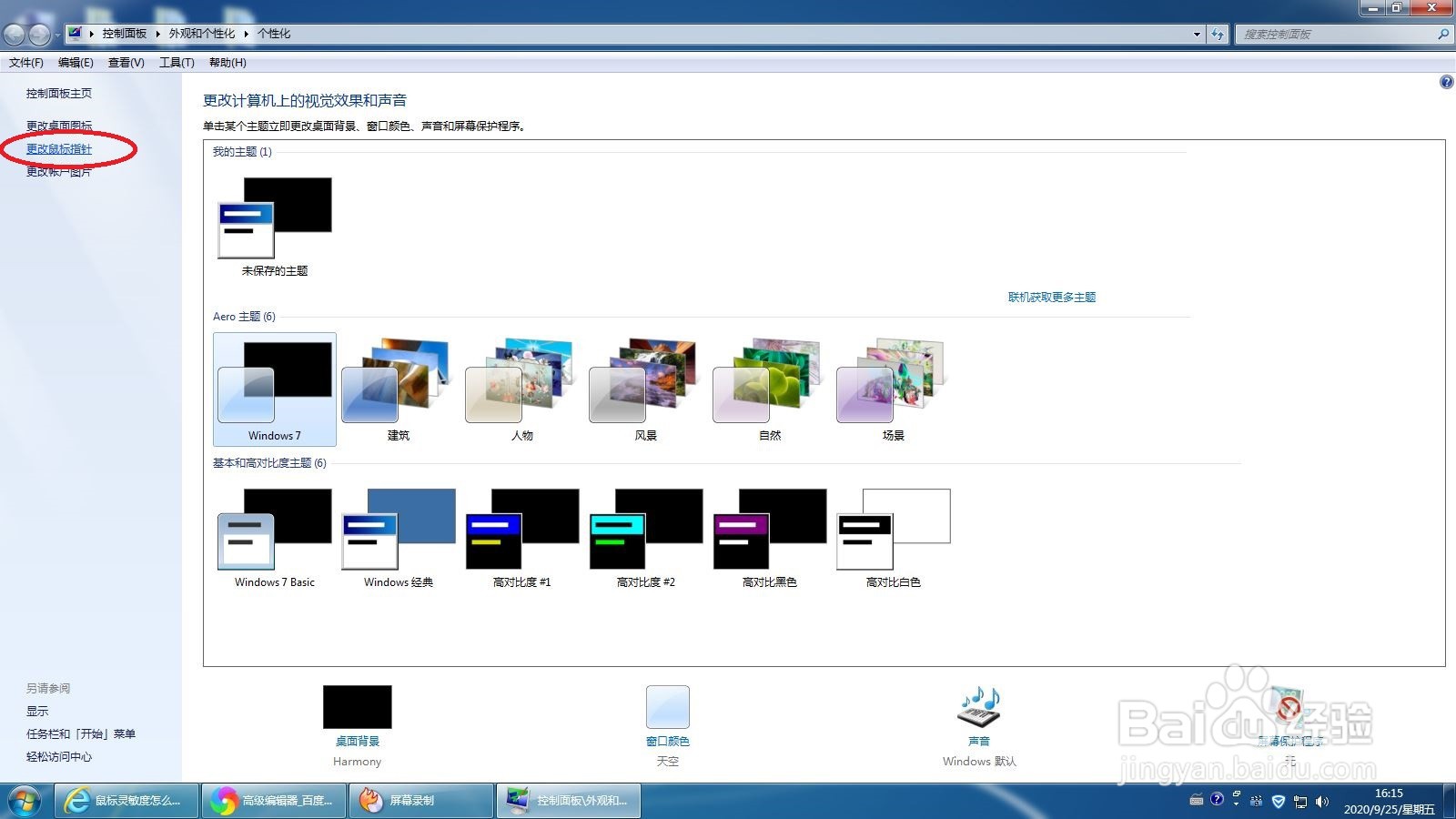Click inside 搜索控制面板 search field

coord(1336,34)
